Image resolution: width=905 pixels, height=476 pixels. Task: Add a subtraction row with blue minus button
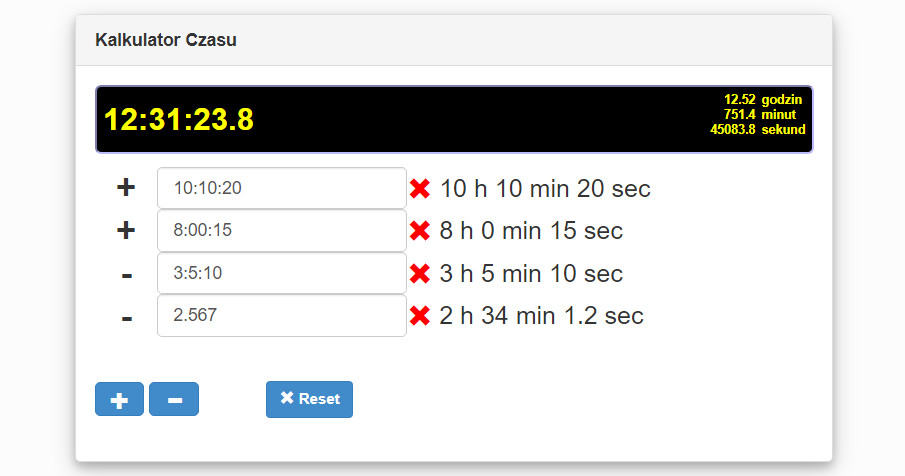(174, 399)
